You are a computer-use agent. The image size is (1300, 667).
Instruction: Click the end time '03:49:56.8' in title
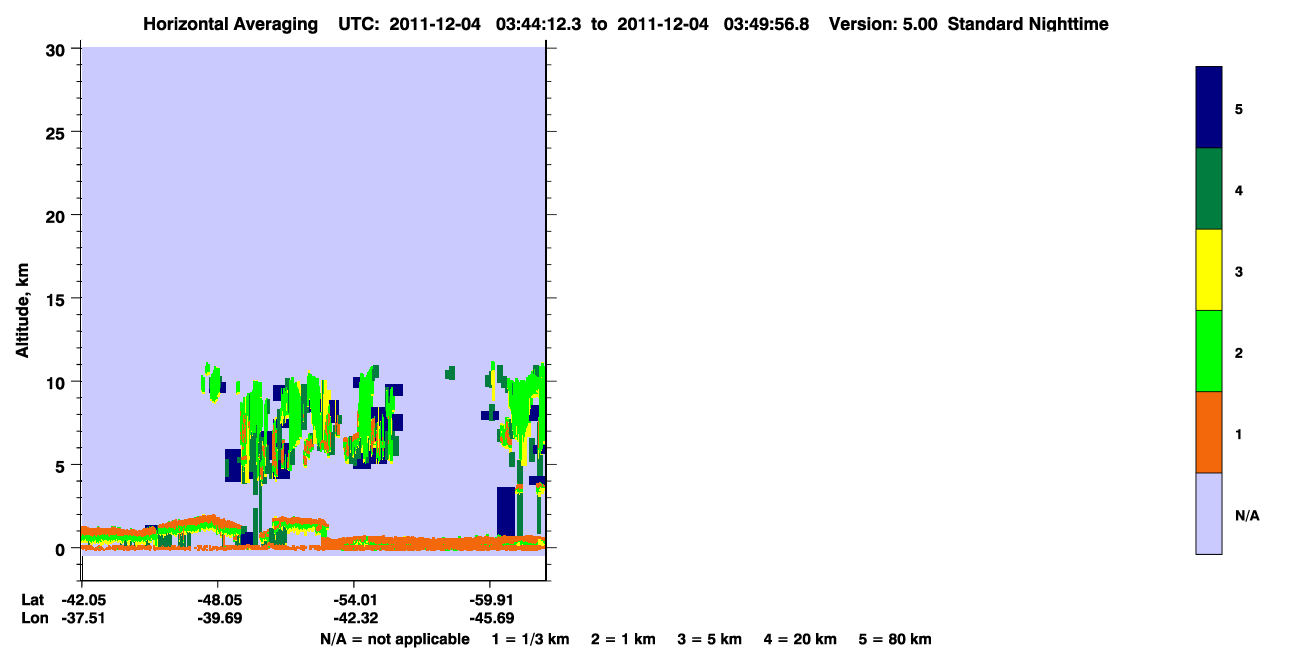coord(769,24)
